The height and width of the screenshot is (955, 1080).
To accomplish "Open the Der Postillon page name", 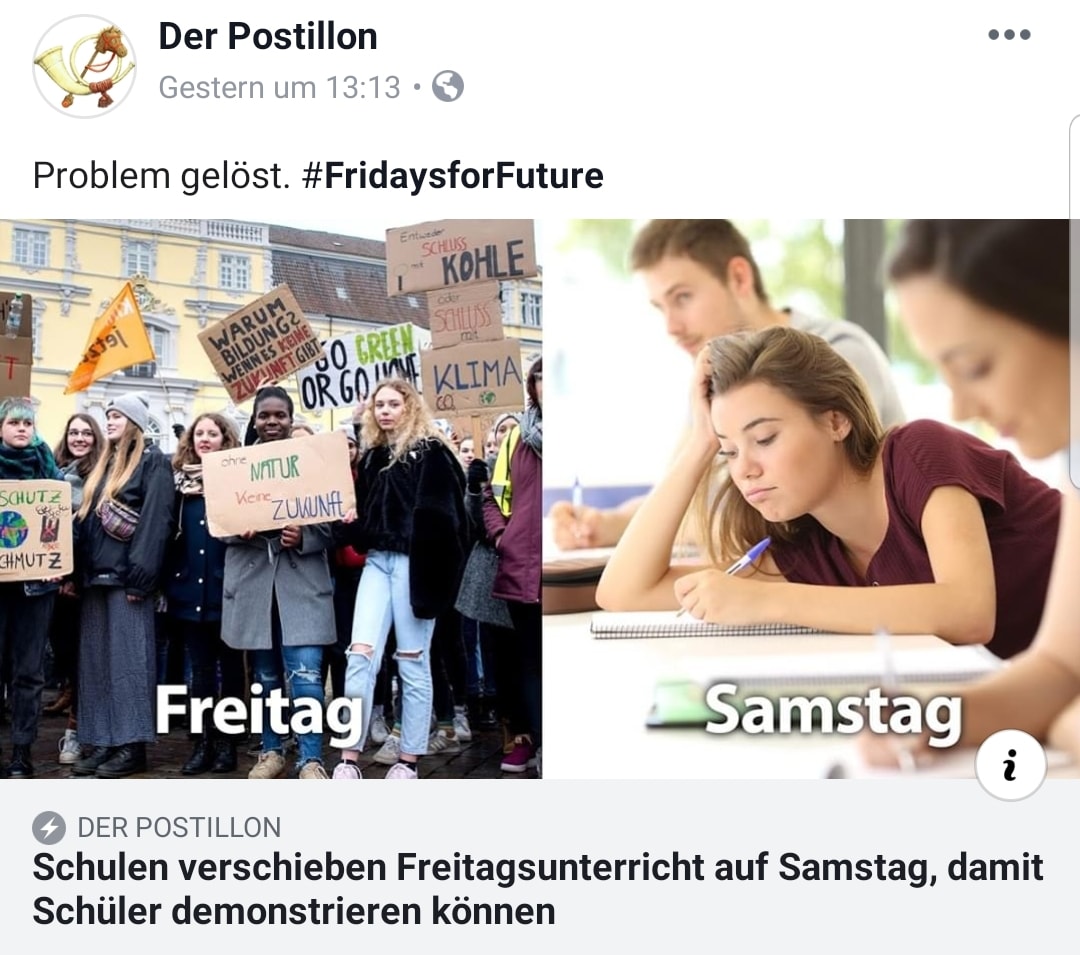I will [268, 37].
